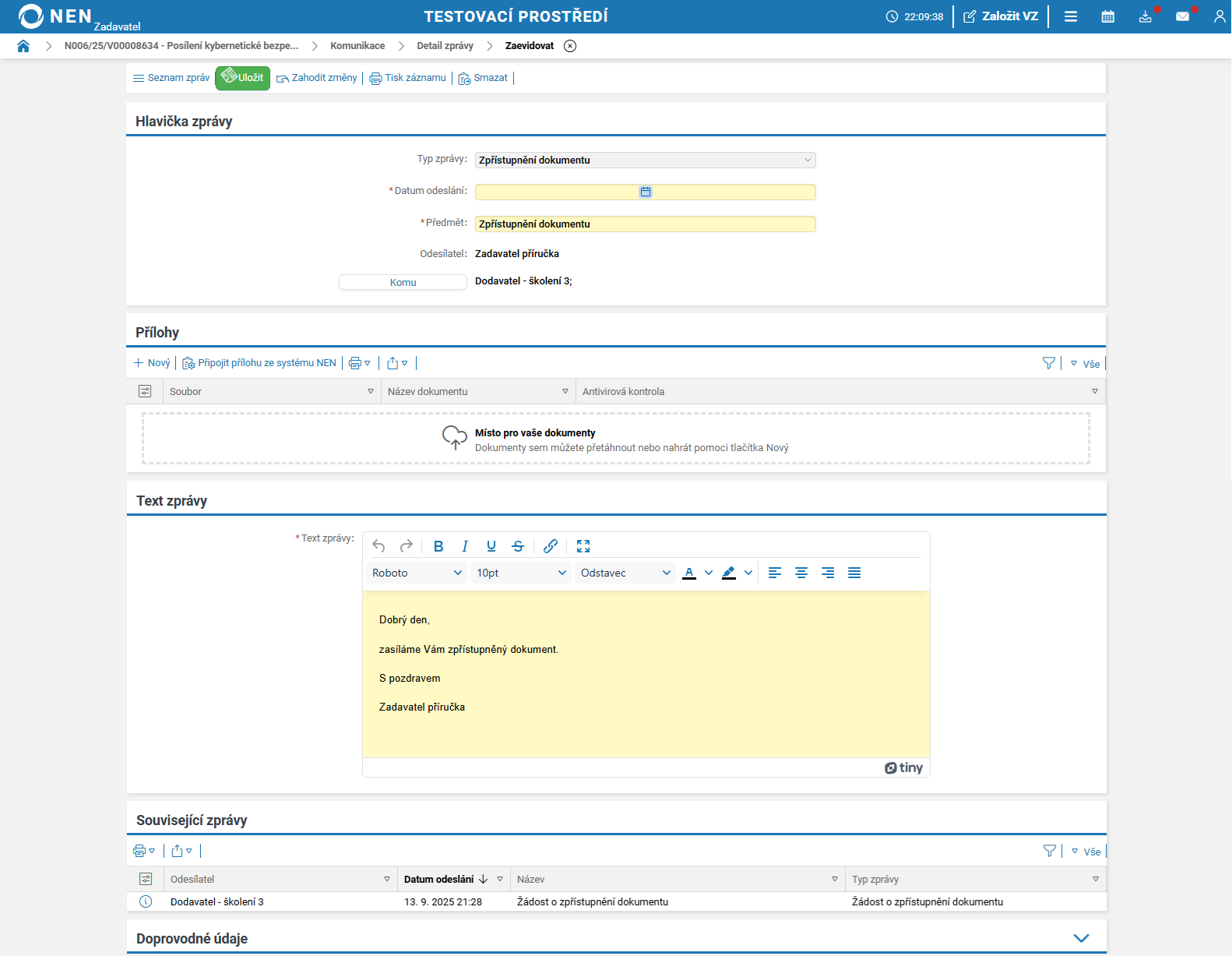Toggle fullscreen mode in text editor
Image resolution: width=1232 pixels, height=956 pixels.
583,546
